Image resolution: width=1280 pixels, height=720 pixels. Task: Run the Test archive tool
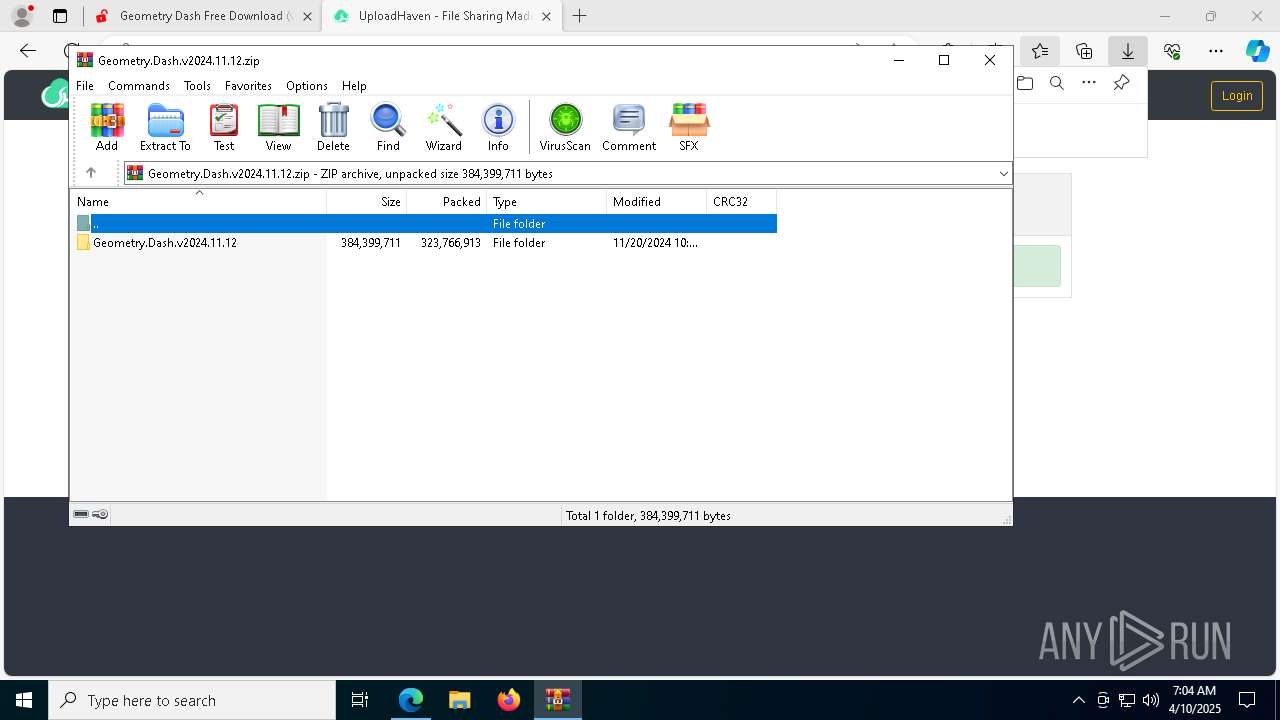tap(224, 127)
